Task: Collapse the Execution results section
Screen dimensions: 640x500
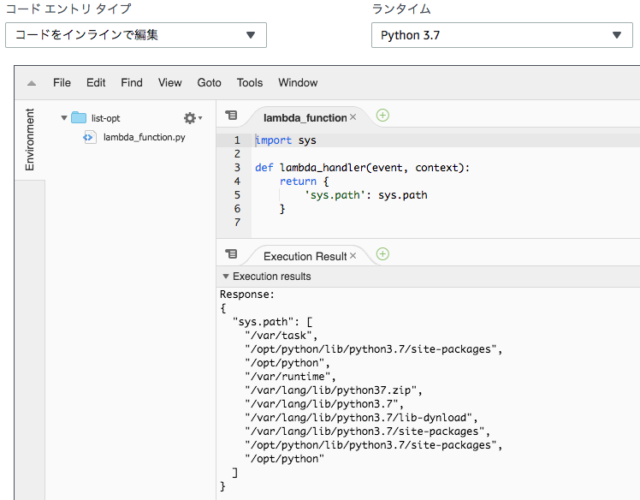Action: (225, 276)
